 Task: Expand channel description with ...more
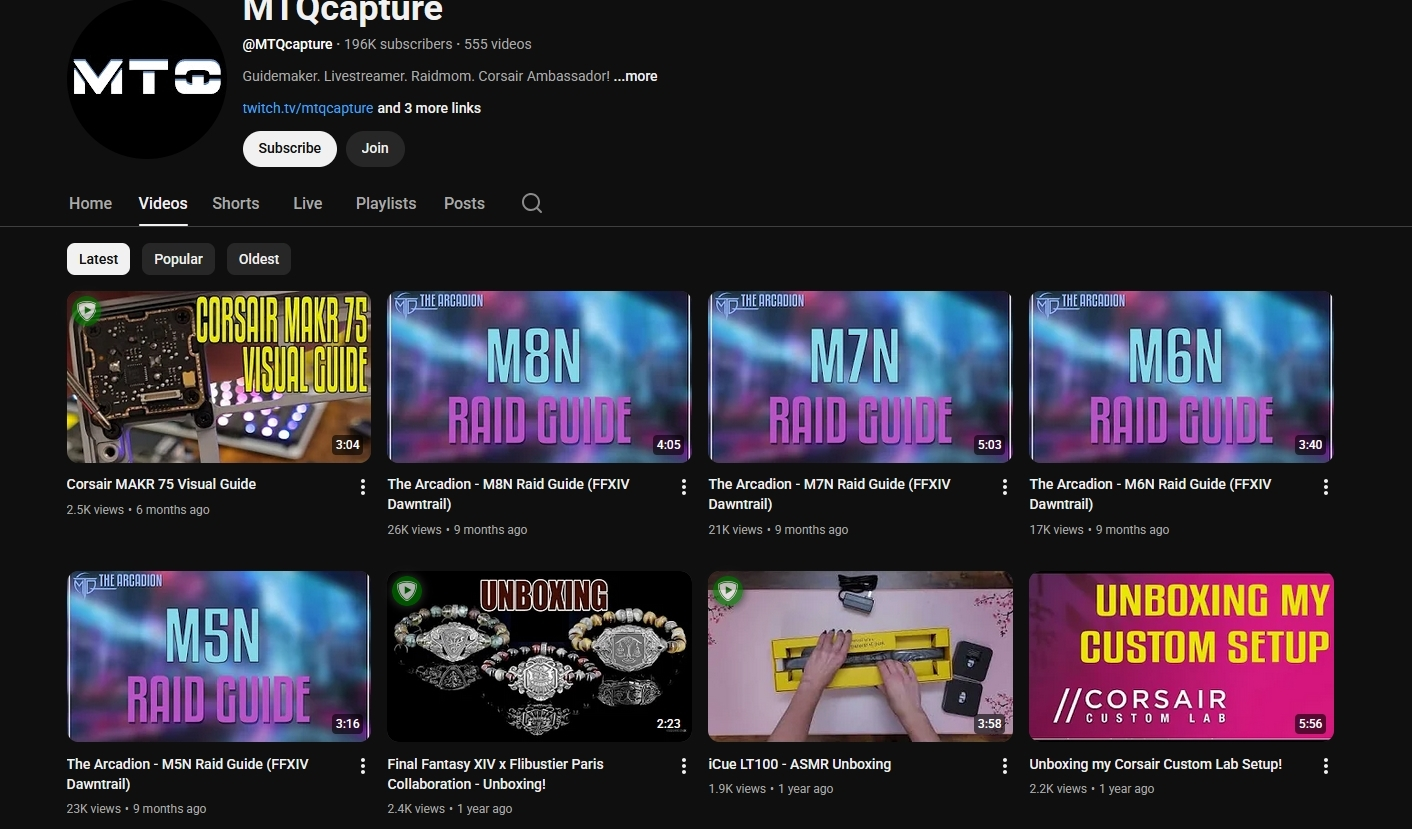pyautogui.click(x=636, y=76)
